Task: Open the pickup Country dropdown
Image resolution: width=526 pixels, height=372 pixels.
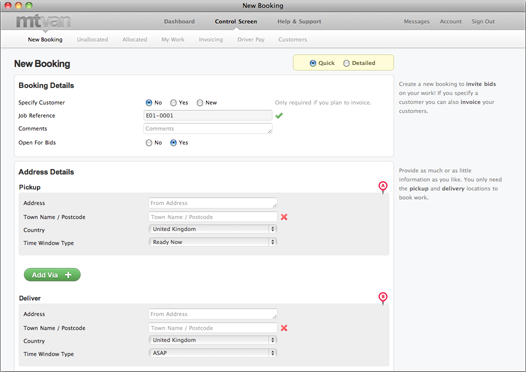Action: point(213,229)
